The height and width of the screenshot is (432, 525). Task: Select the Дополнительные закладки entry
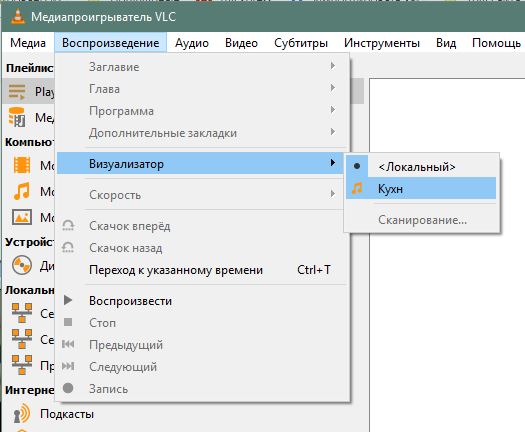tap(203, 133)
